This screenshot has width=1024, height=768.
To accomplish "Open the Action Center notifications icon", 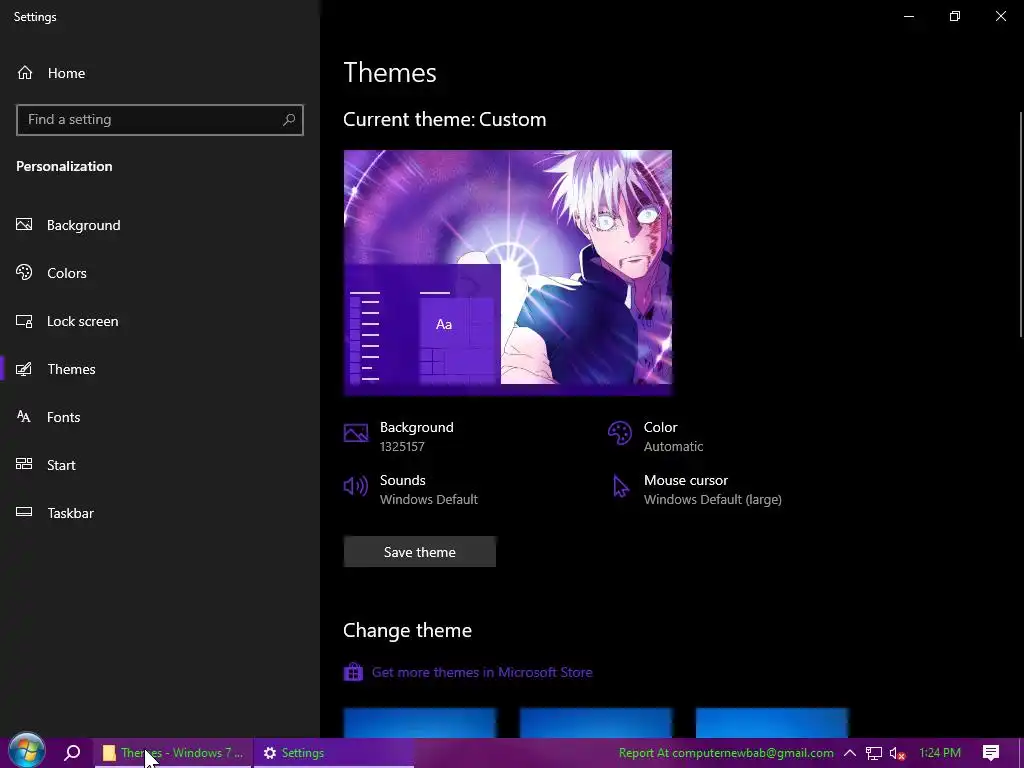I will [x=991, y=753].
